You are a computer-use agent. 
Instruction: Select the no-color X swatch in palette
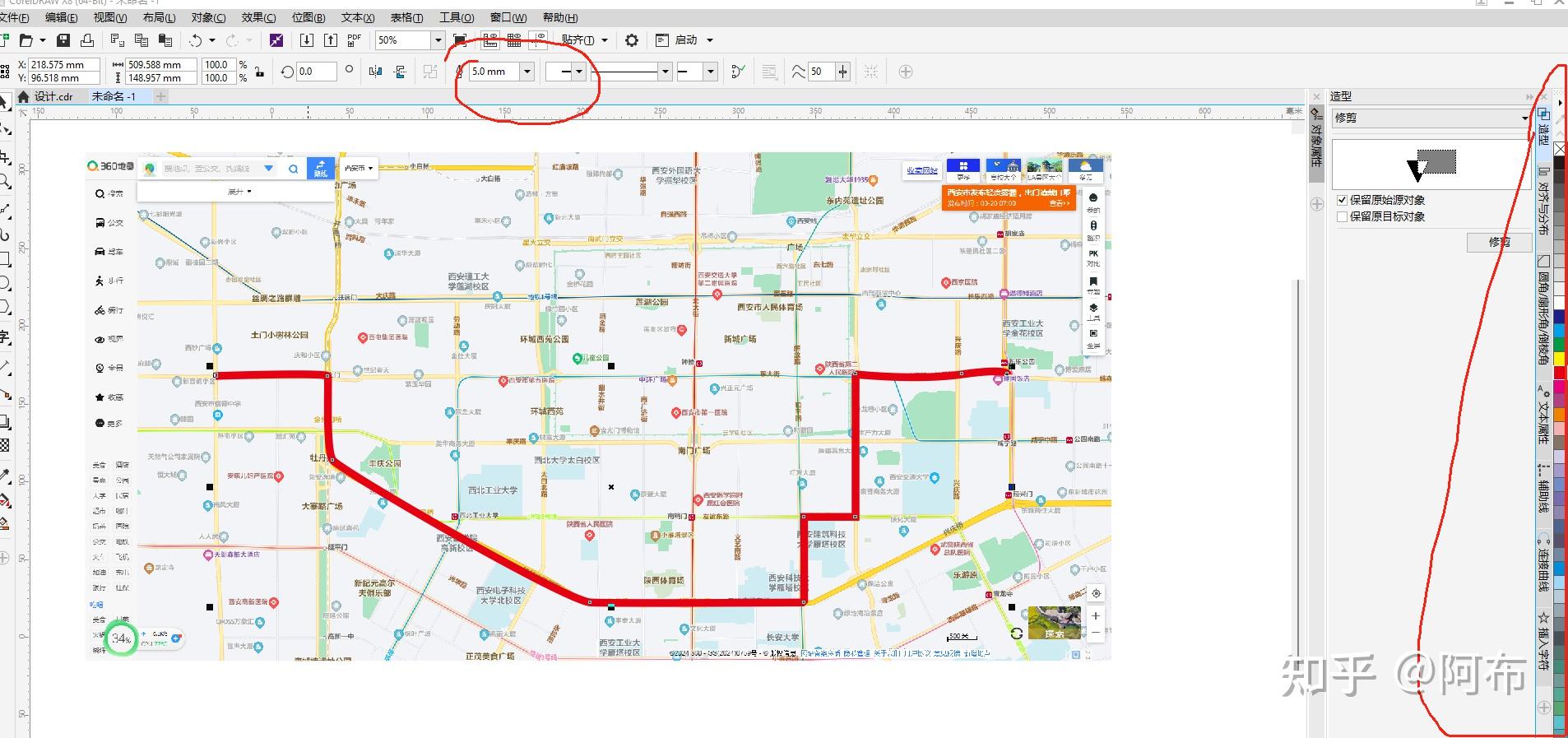point(1559,149)
